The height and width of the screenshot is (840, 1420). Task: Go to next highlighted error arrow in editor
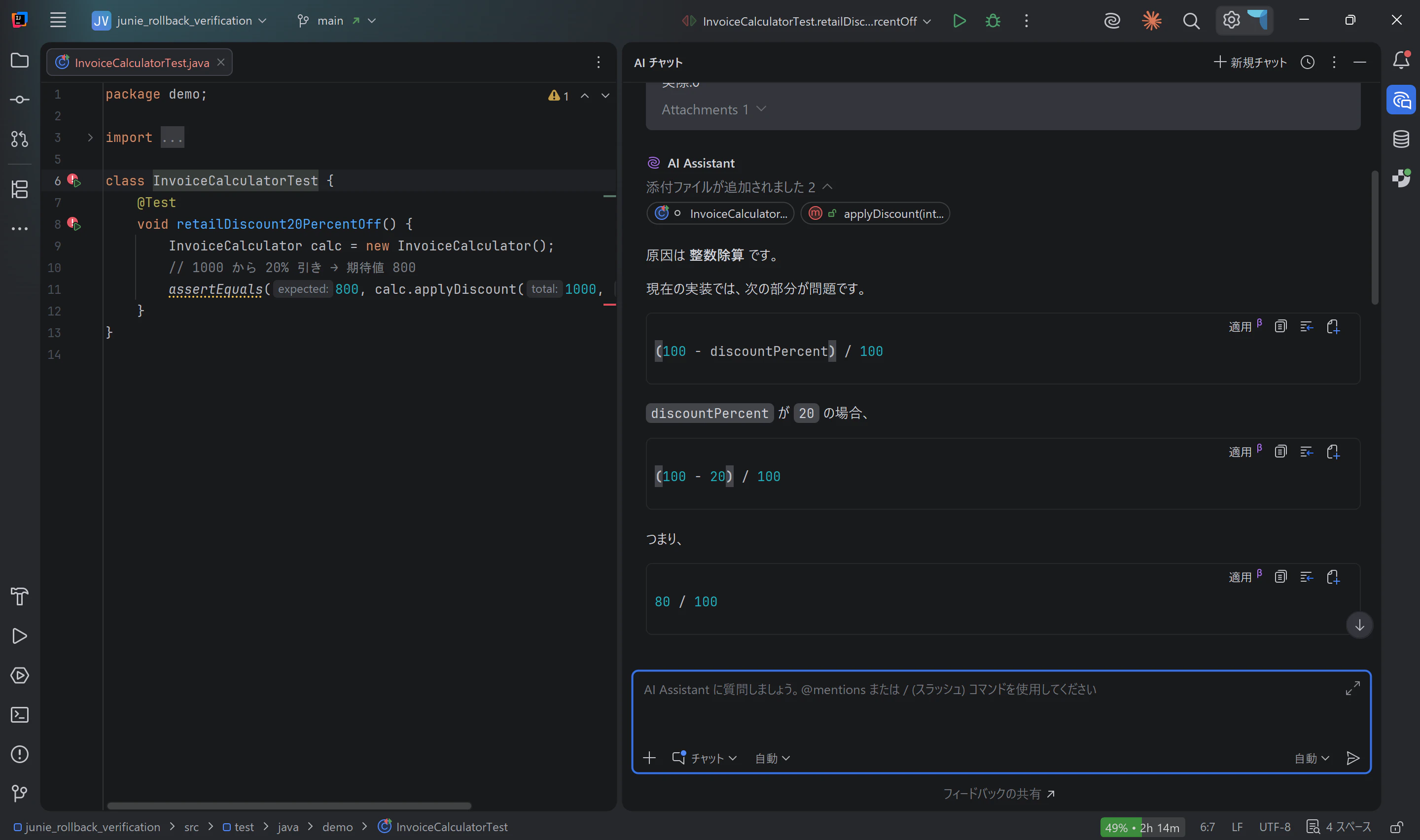click(x=605, y=96)
